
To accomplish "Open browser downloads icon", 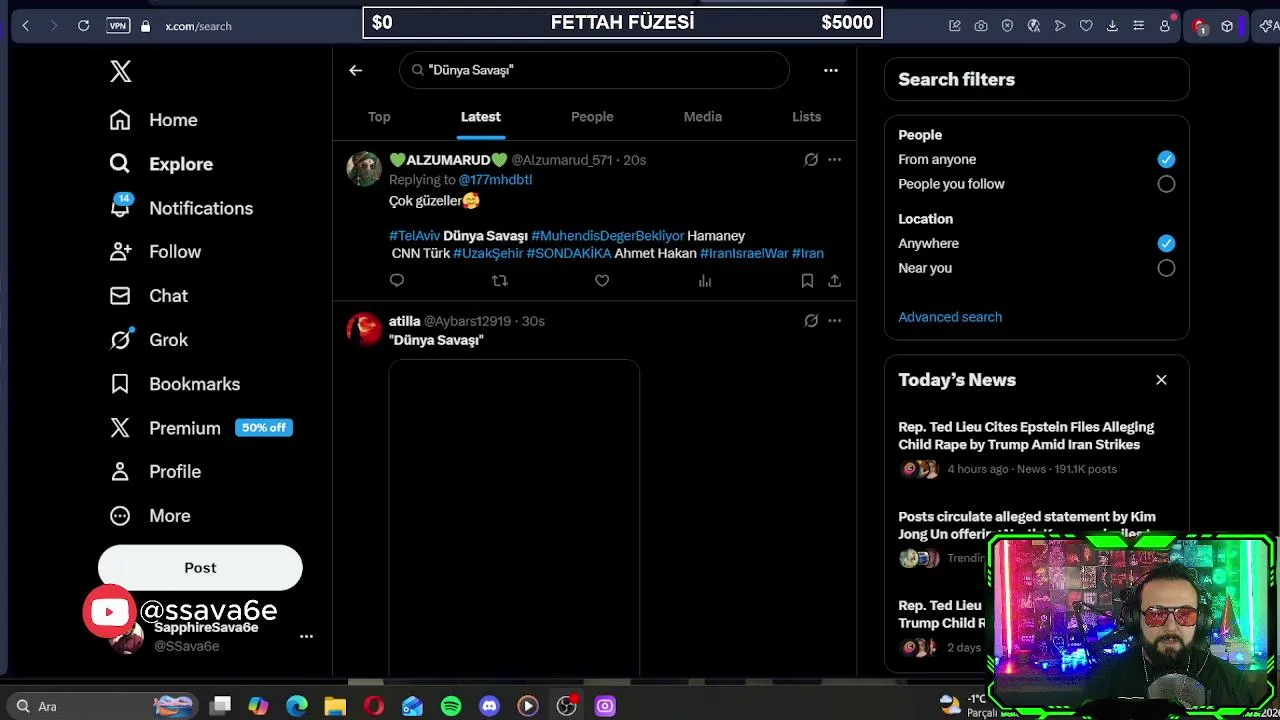I will (1112, 26).
